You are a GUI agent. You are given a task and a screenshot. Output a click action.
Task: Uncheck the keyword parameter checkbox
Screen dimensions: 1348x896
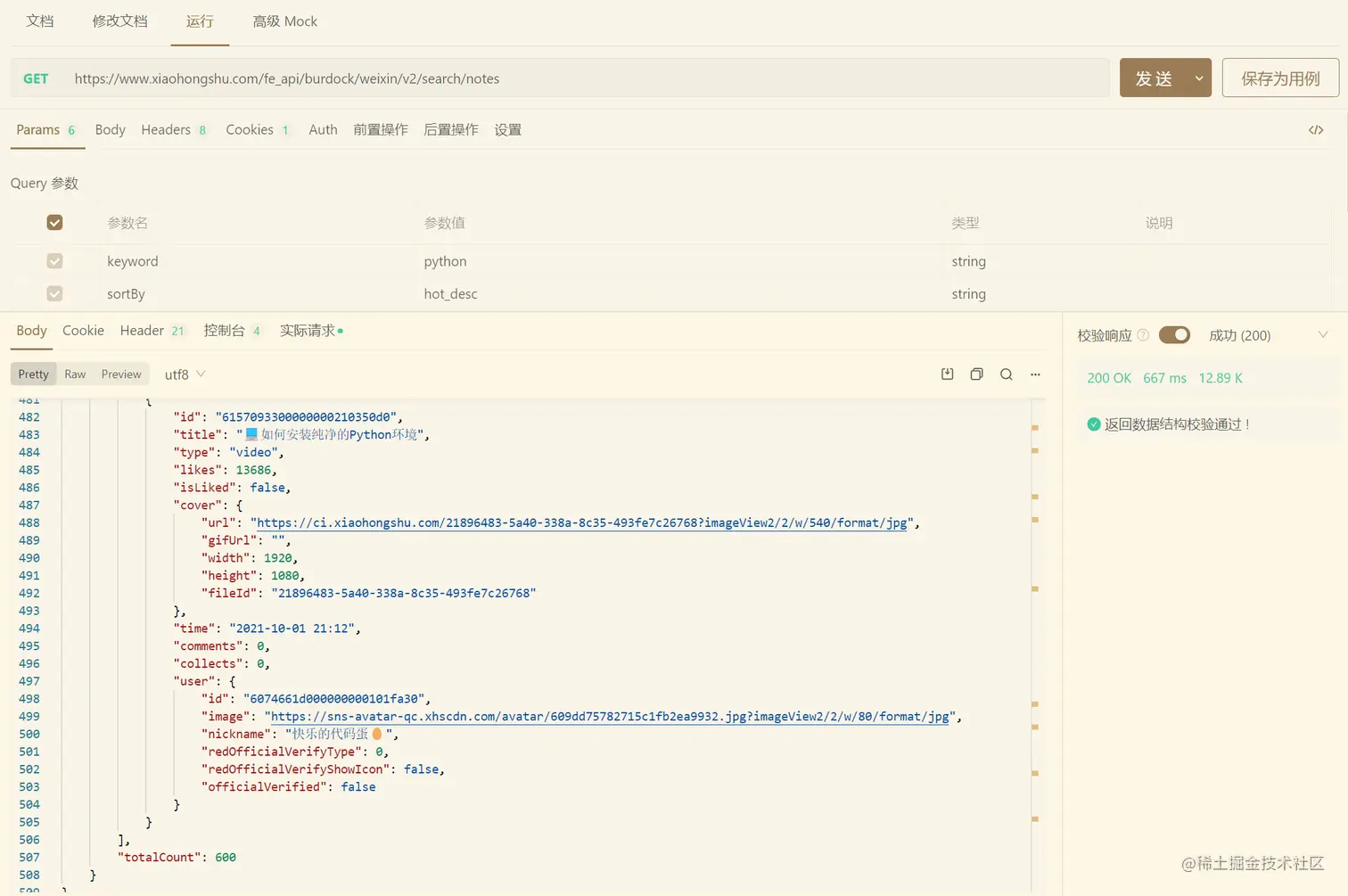tap(54, 261)
